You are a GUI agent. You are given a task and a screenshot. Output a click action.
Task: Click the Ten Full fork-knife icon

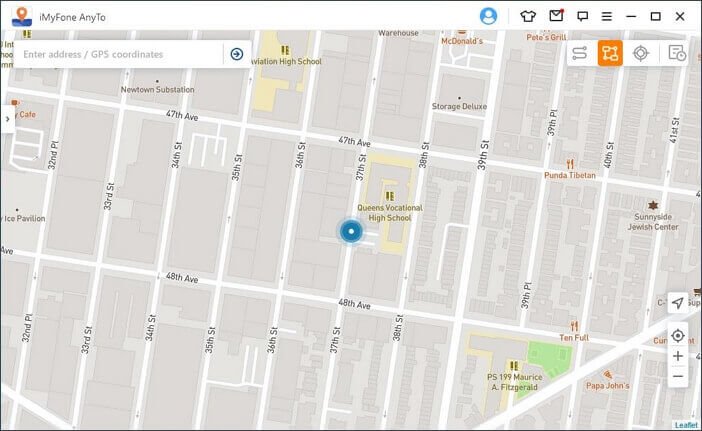pyautogui.click(x=574, y=326)
